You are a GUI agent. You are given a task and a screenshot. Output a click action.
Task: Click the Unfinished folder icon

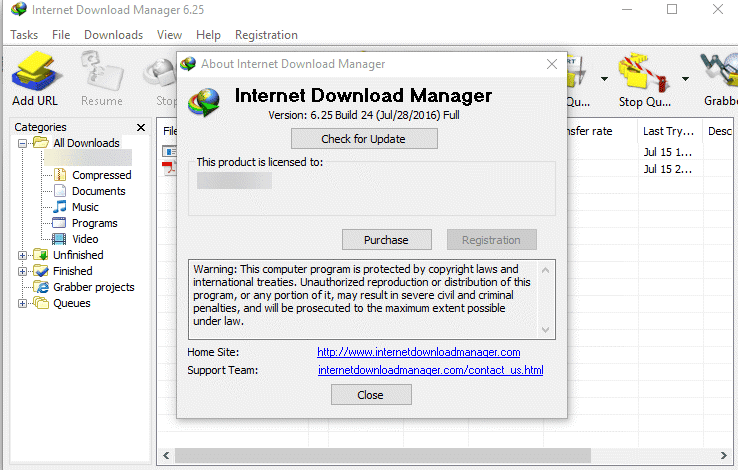pyautogui.click(x=41, y=255)
